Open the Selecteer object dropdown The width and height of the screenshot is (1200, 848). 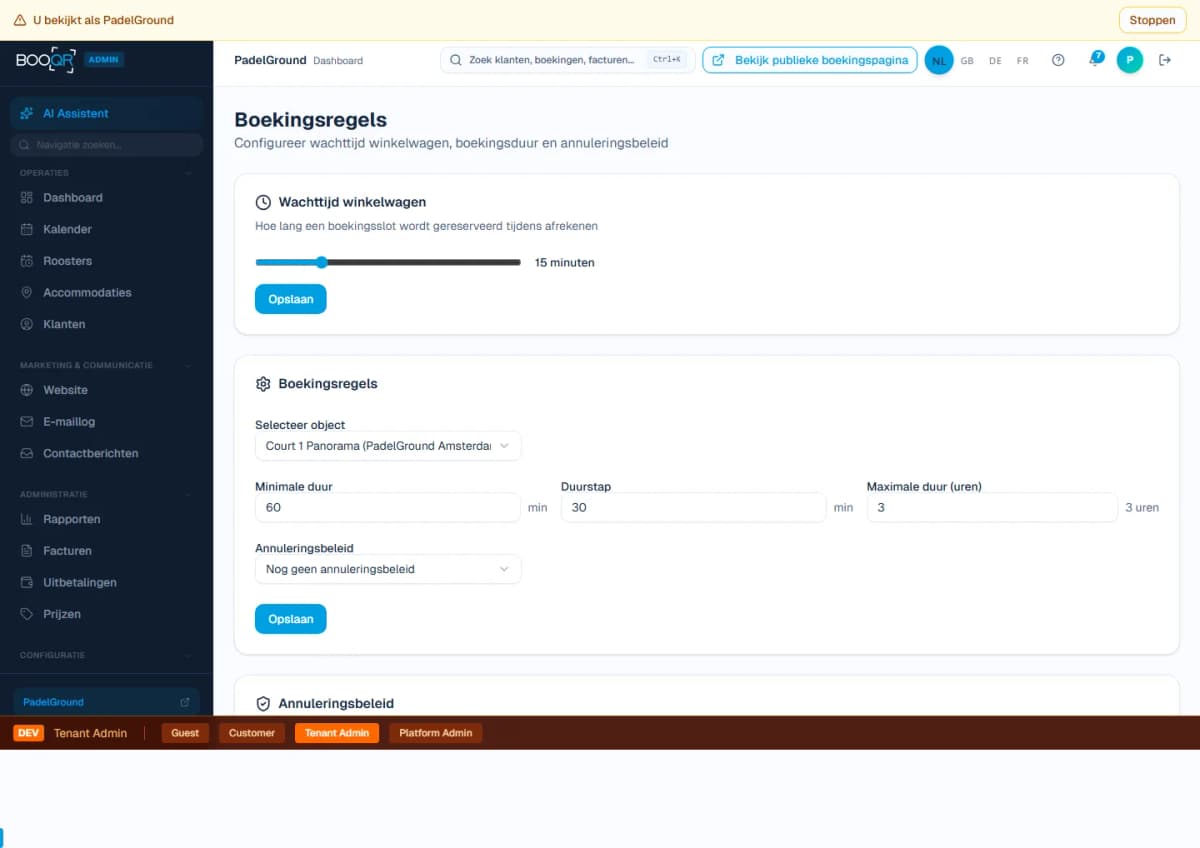click(x=388, y=445)
